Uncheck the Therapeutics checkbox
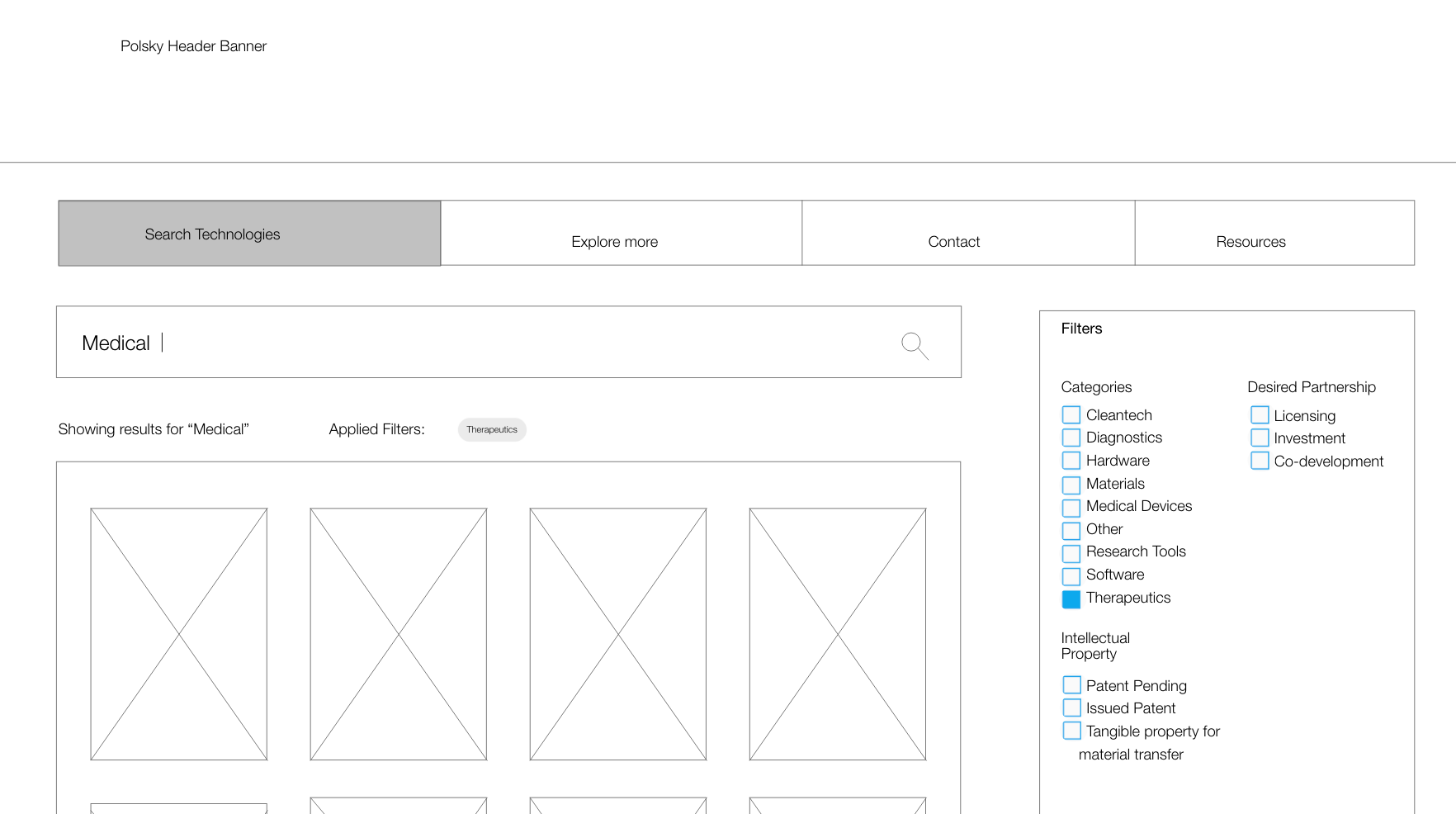 (1071, 599)
